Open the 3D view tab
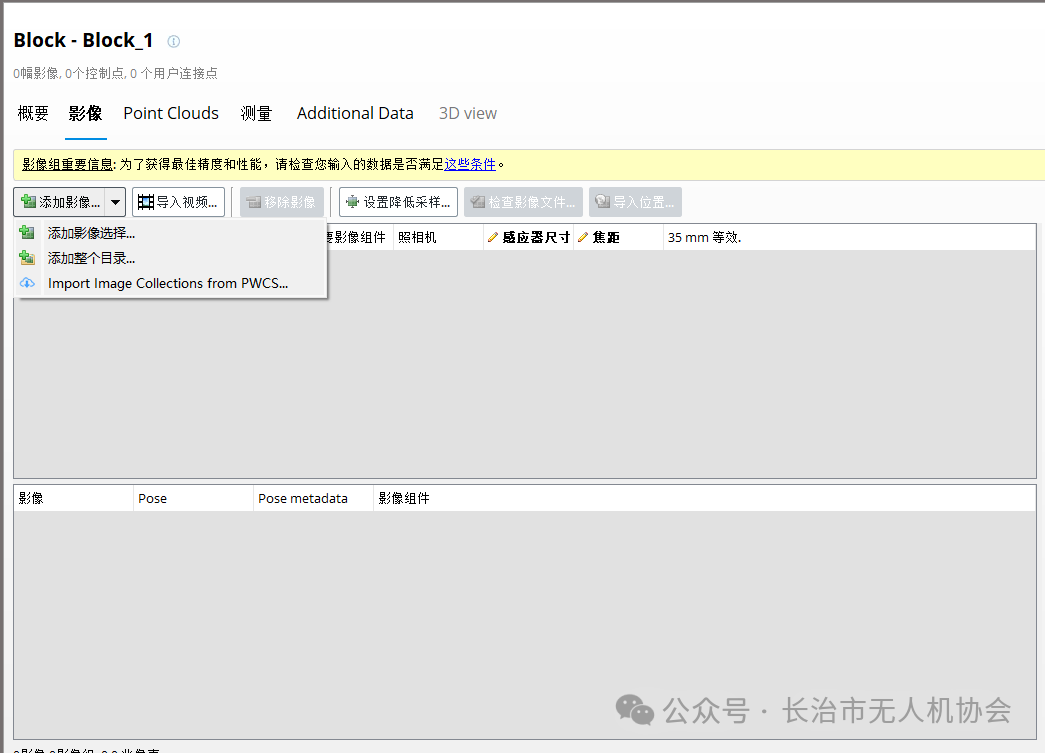 (x=468, y=113)
